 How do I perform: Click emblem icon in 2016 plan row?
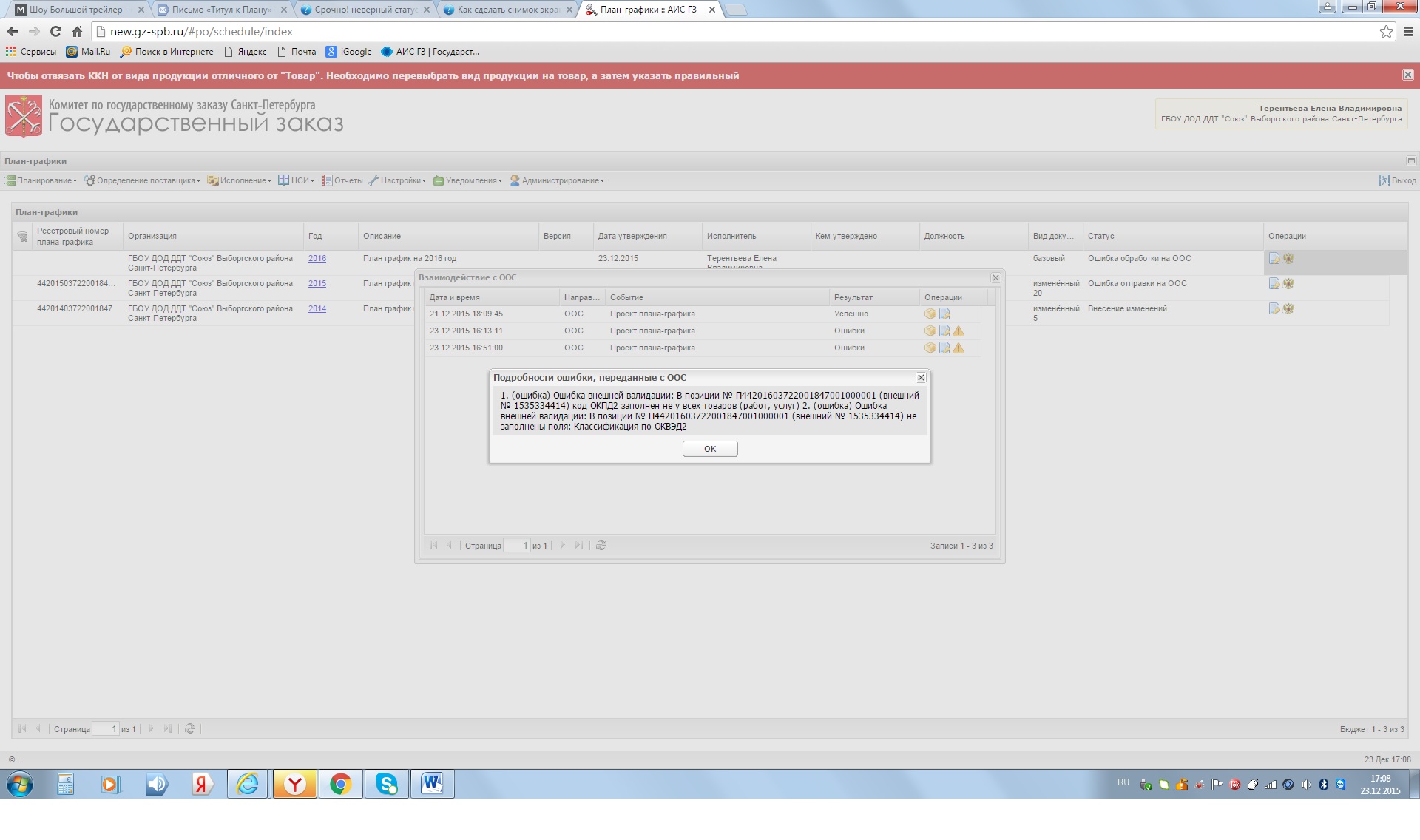click(1288, 259)
